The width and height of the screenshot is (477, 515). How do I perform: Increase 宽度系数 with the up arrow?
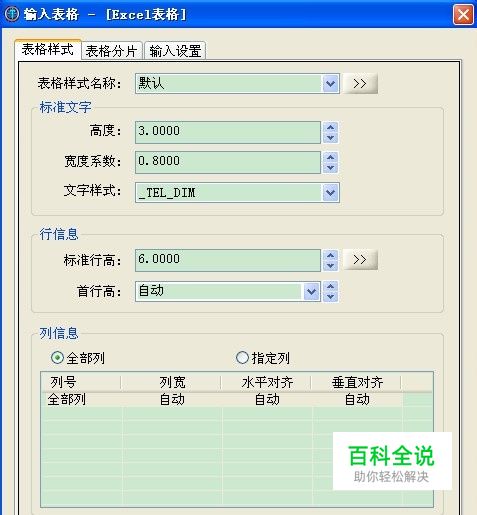tap(331, 157)
